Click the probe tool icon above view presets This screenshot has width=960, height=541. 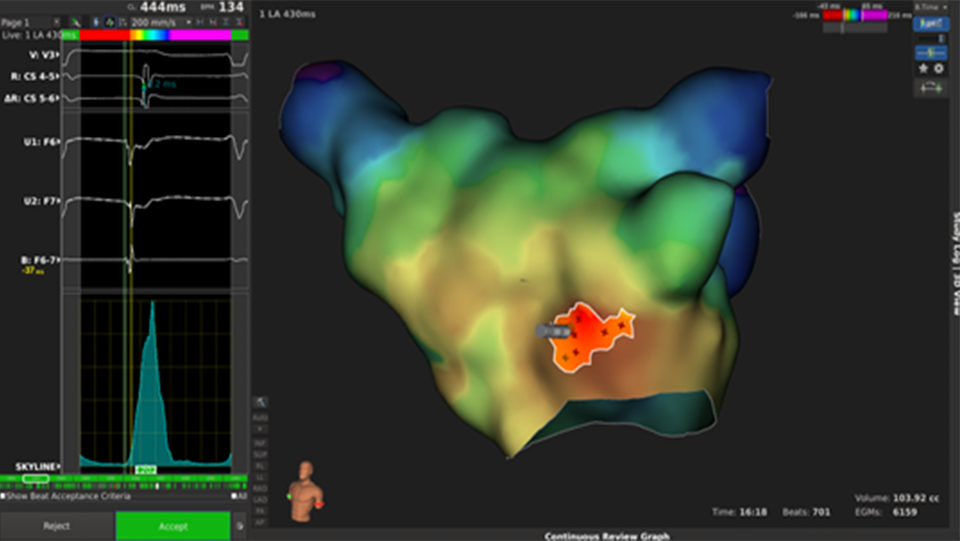point(260,400)
